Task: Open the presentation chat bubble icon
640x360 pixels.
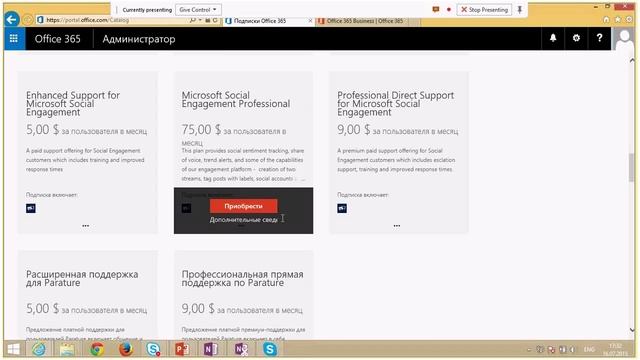Action: [436, 9]
